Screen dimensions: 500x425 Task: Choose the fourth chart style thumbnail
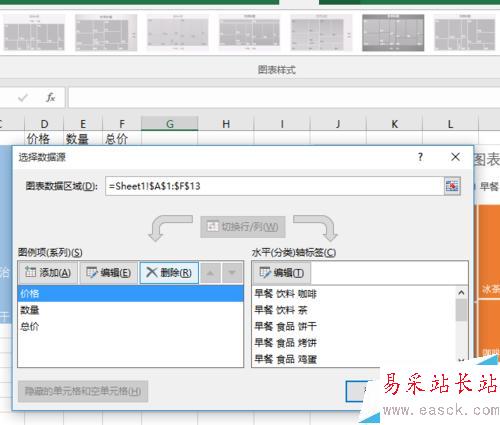tap(249, 32)
